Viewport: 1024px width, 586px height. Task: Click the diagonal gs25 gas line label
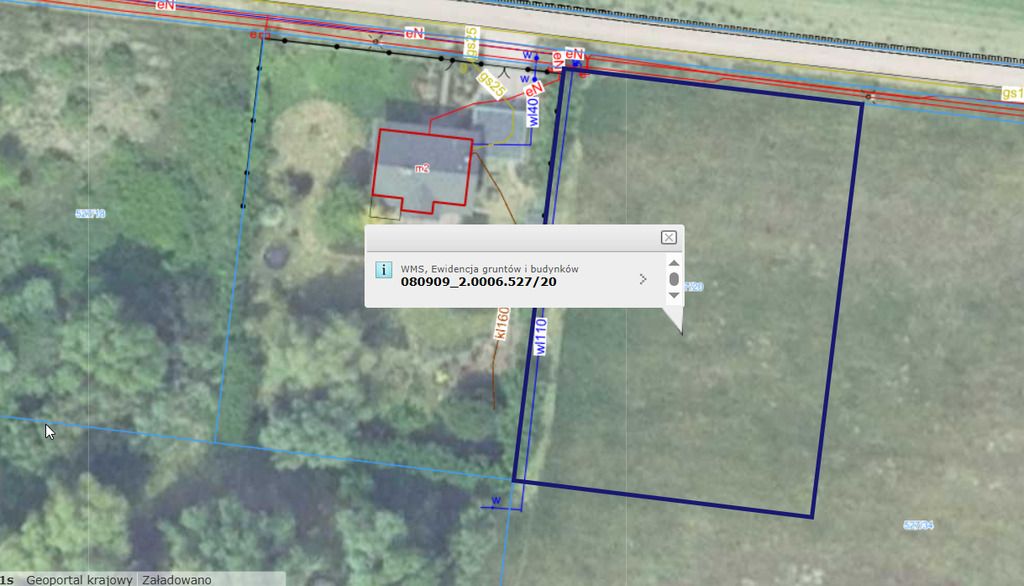(x=491, y=85)
